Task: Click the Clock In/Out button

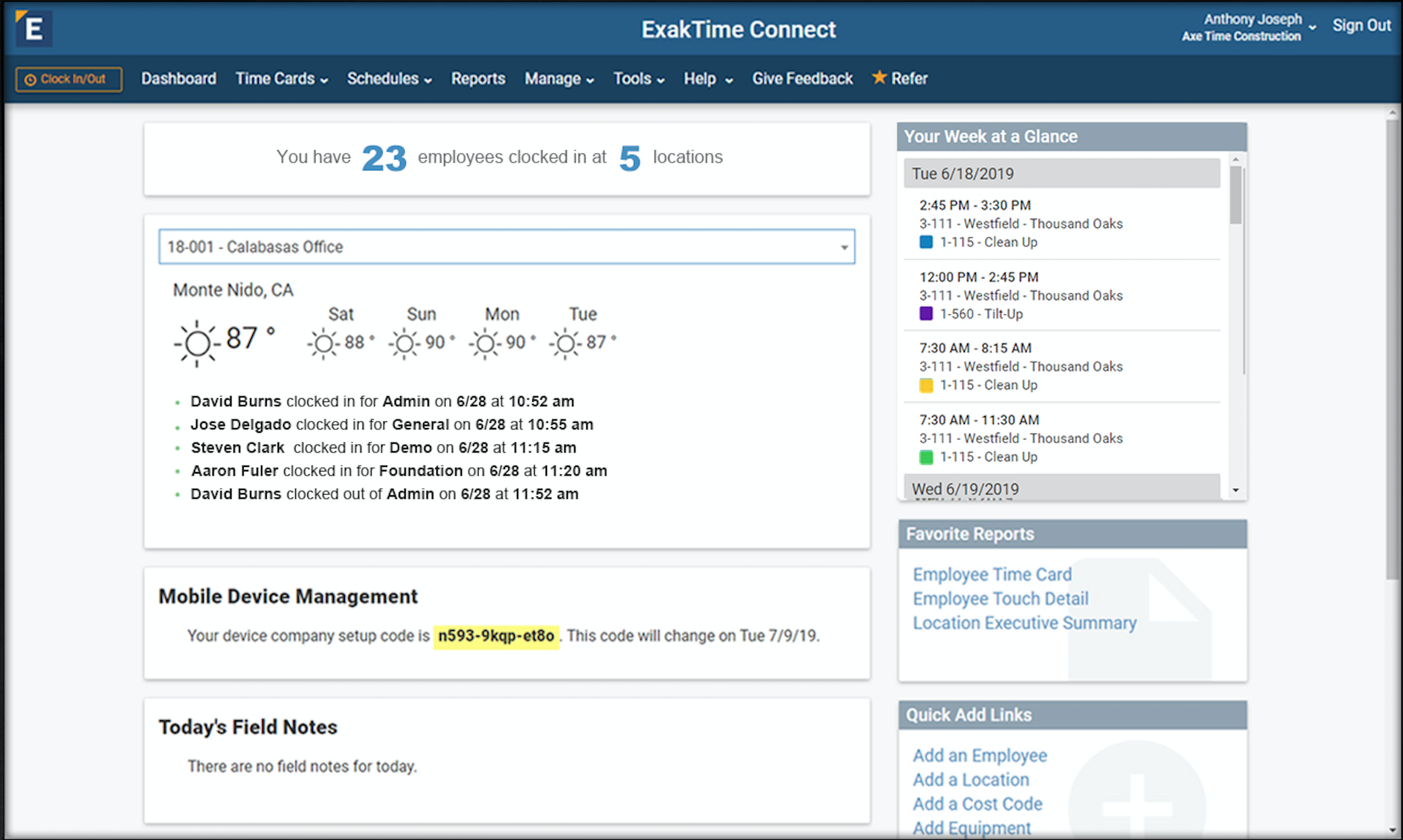Action: pos(69,79)
